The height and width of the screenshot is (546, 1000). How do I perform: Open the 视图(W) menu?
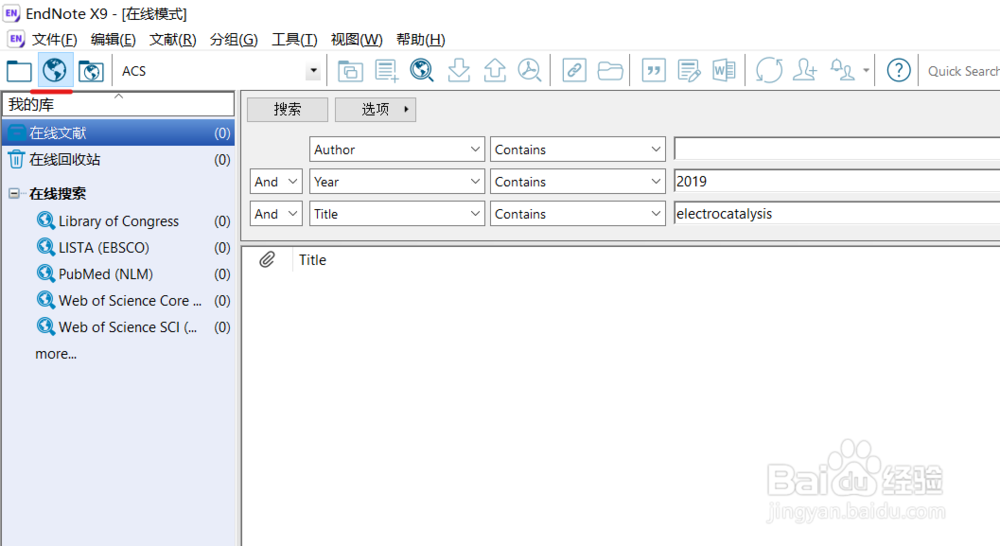pyautogui.click(x=356, y=40)
